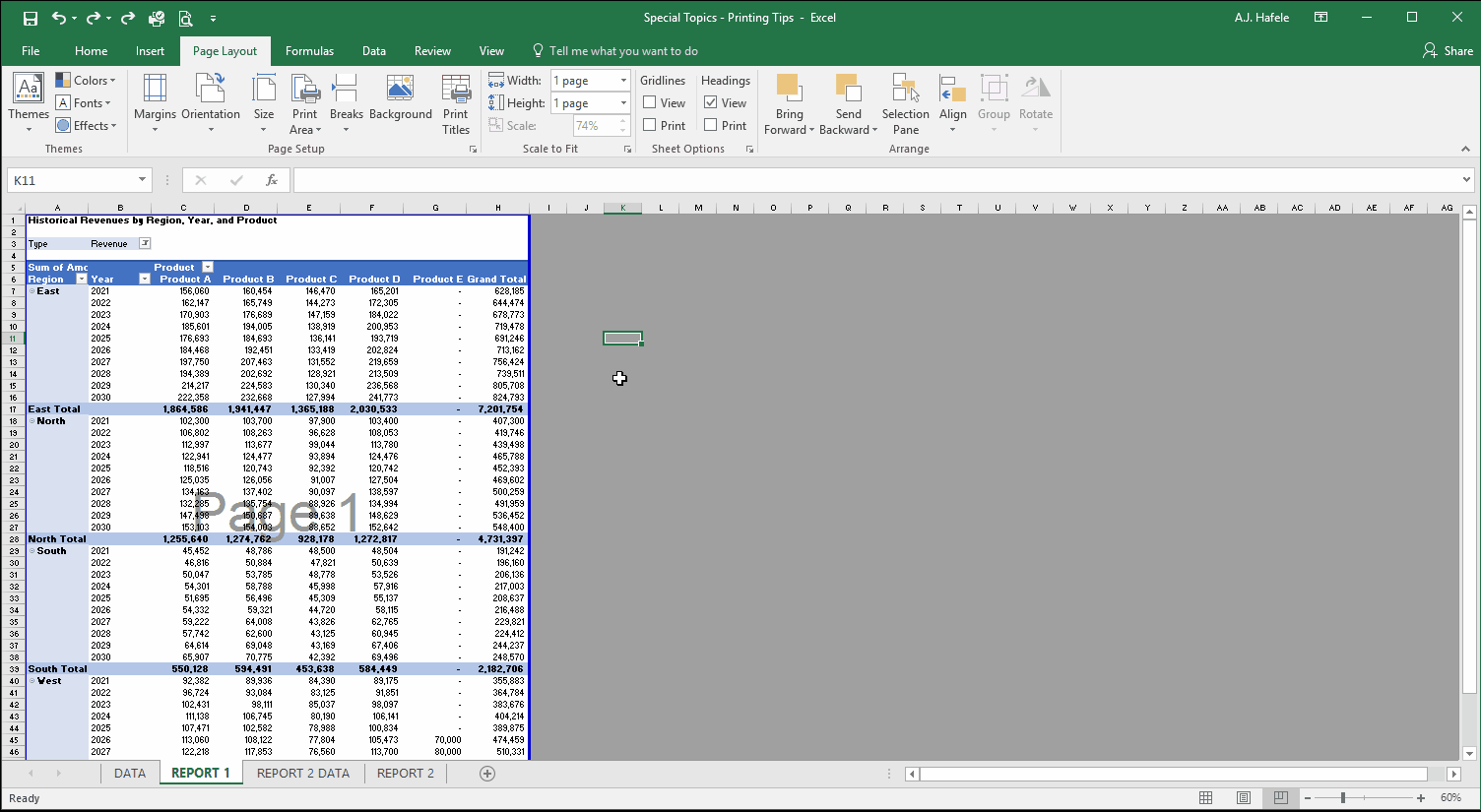1481x812 pixels.
Task: Open the Name Box dropdown
Action: click(142, 180)
